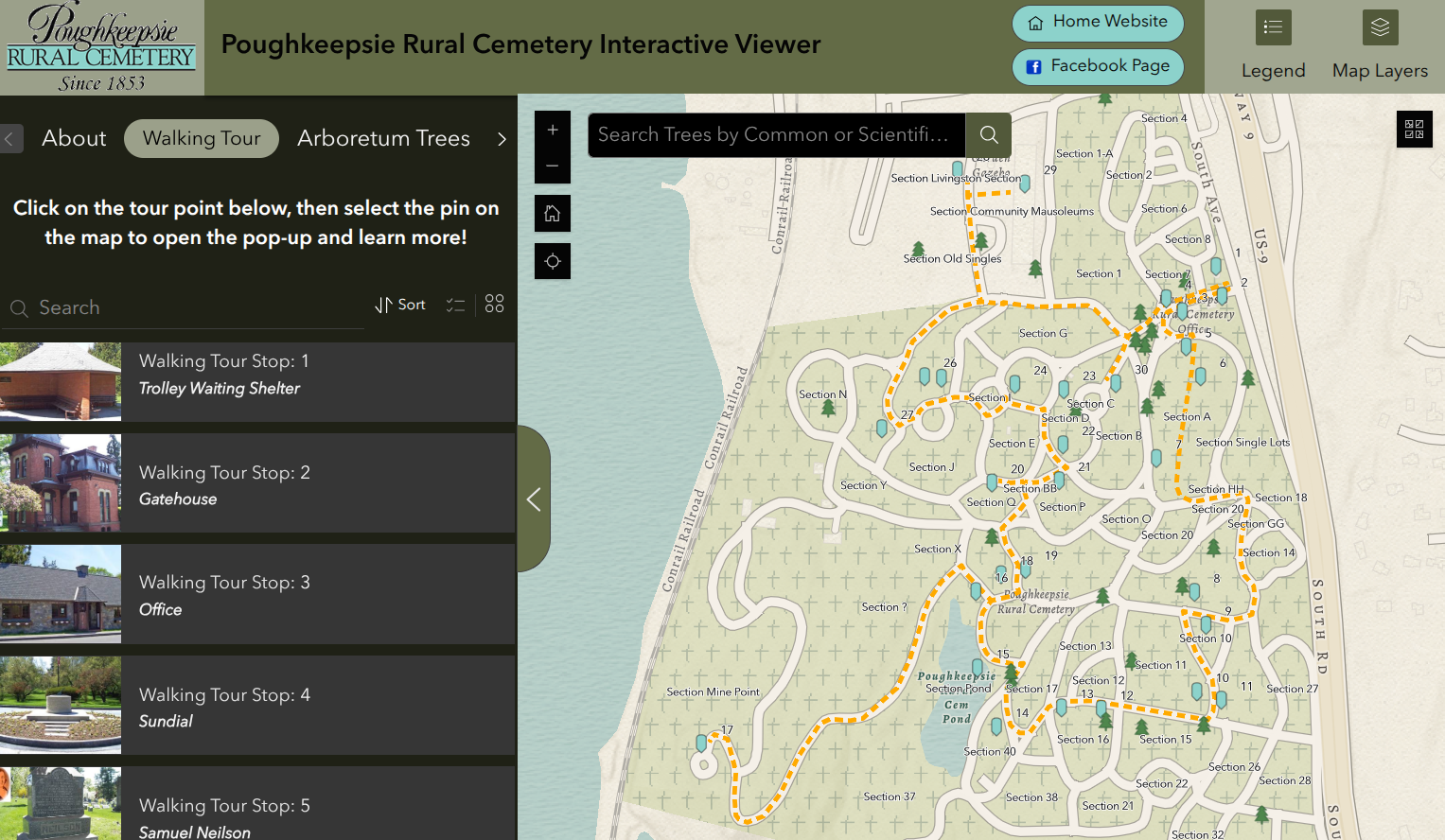
Task: Switch list to card grid view
Action: (494, 304)
